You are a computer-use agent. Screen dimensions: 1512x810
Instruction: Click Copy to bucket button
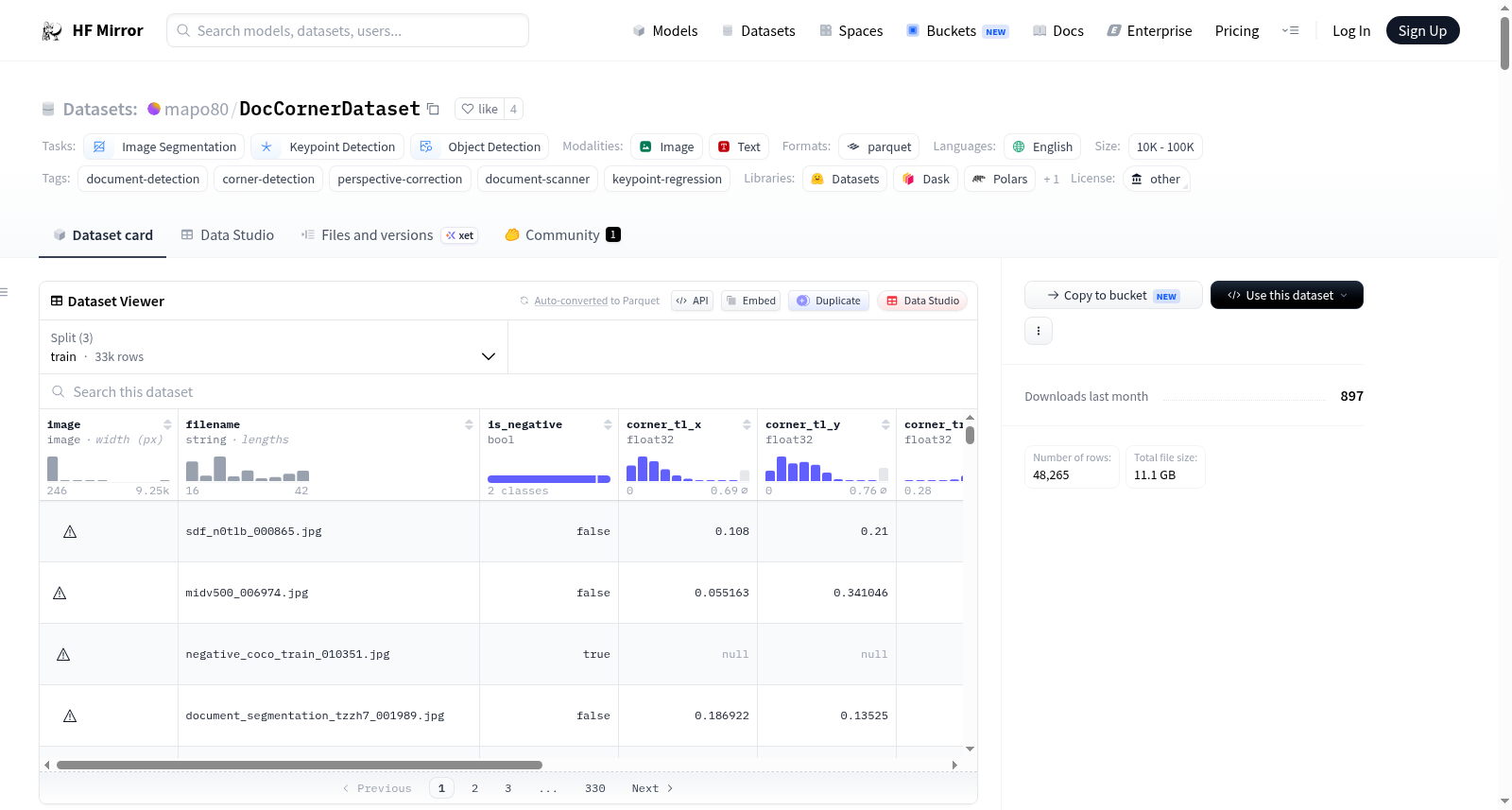[x=1113, y=295]
